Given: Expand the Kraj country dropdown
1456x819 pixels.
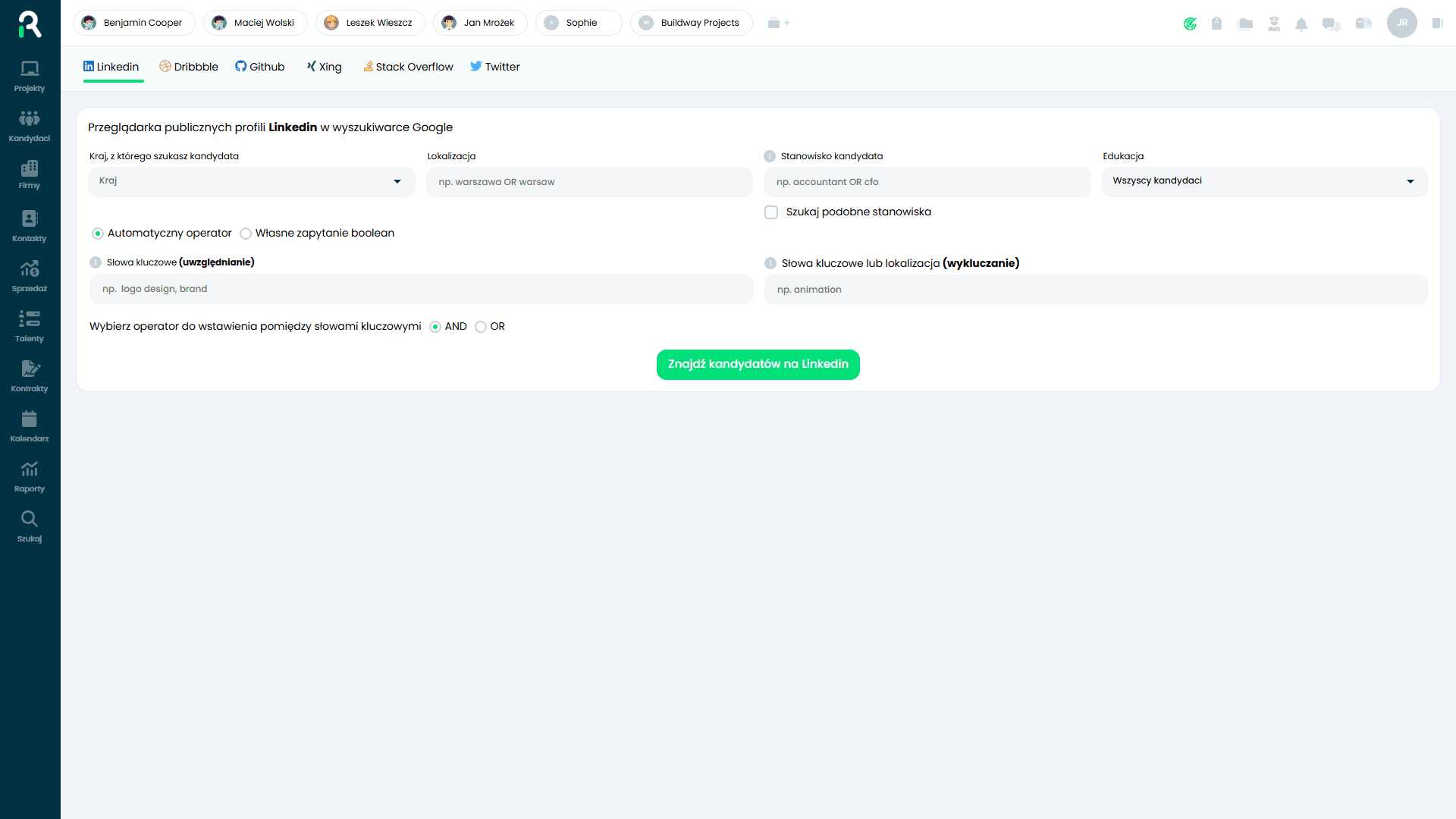Looking at the screenshot, I should tap(251, 181).
